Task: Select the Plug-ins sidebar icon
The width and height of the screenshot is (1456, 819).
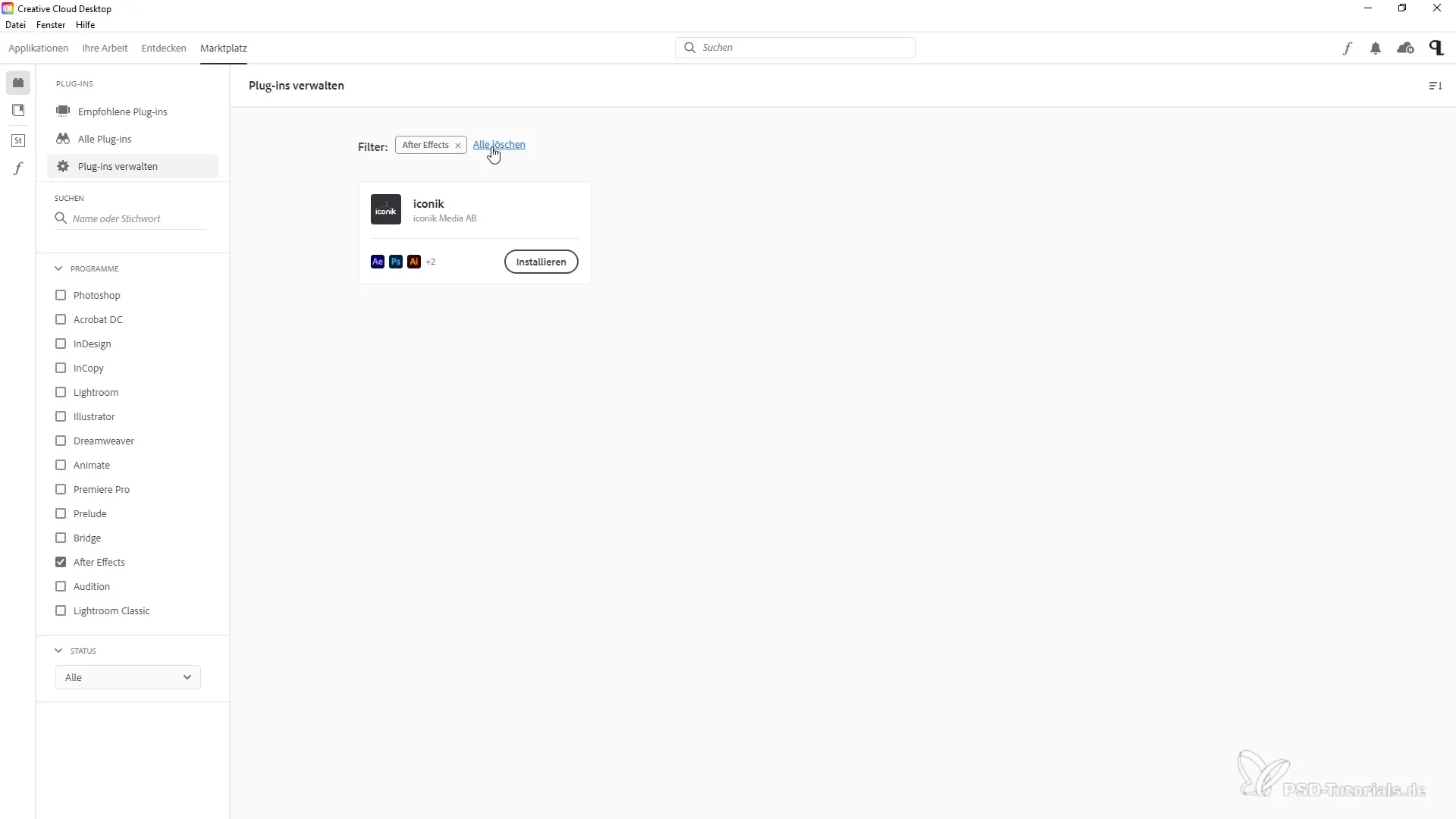Action: [18, 83]
